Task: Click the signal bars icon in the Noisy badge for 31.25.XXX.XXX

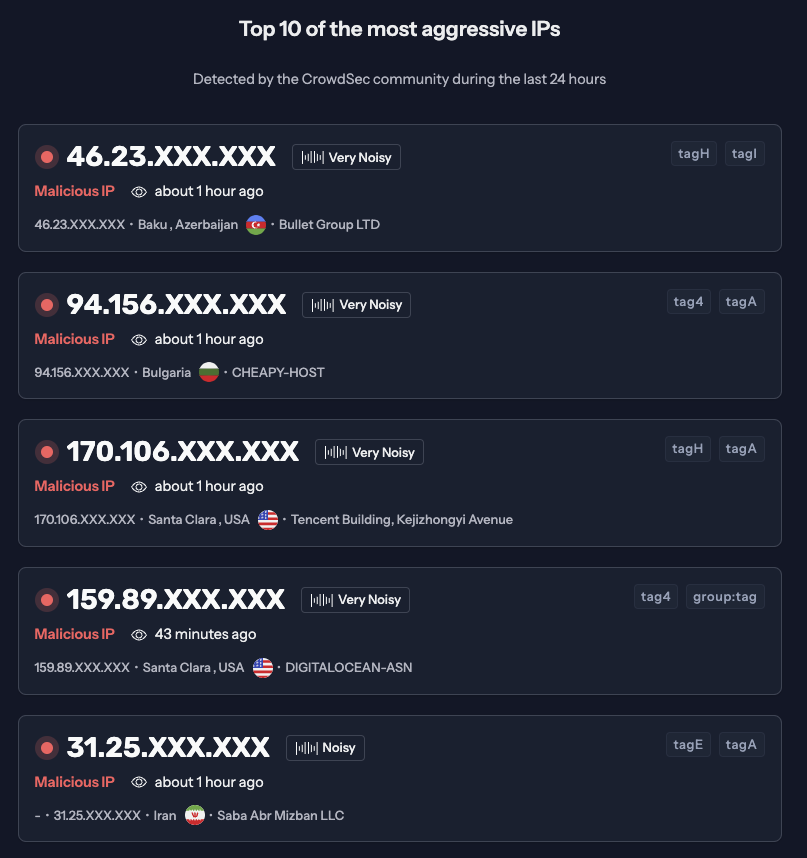Action: pyautogui.click(x=306, y=747)
